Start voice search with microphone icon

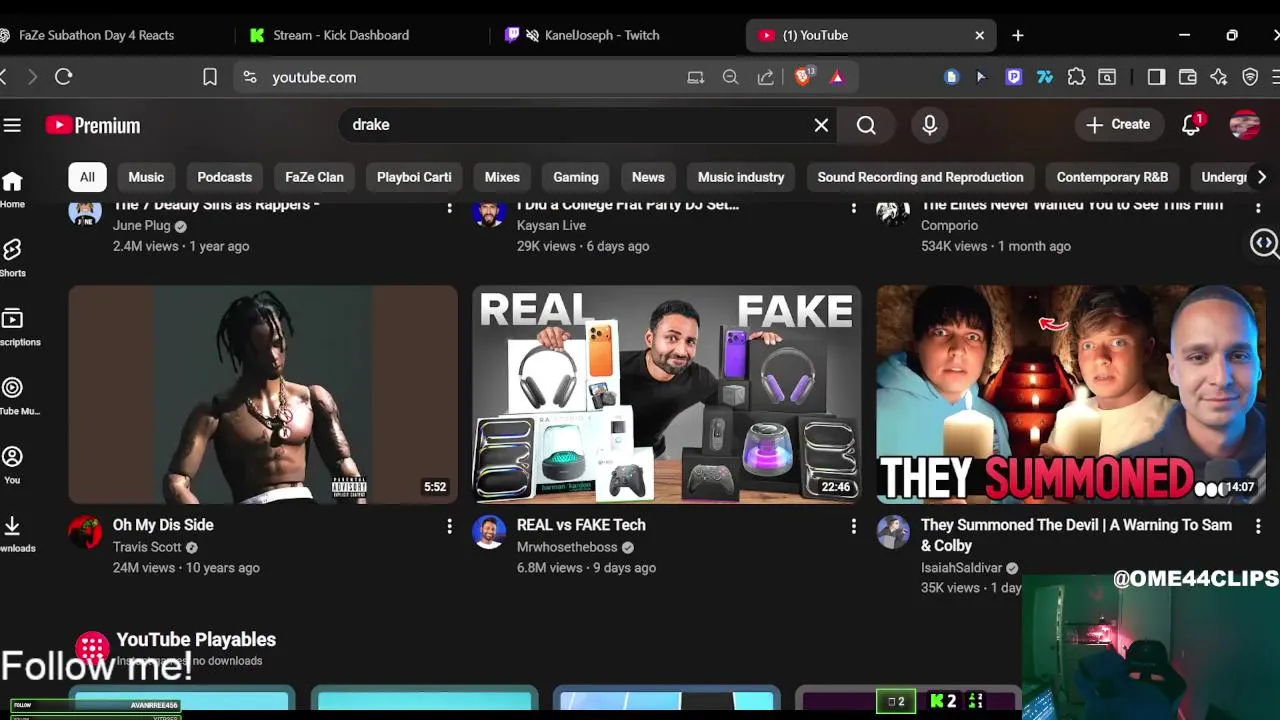[x=930, y=125]
